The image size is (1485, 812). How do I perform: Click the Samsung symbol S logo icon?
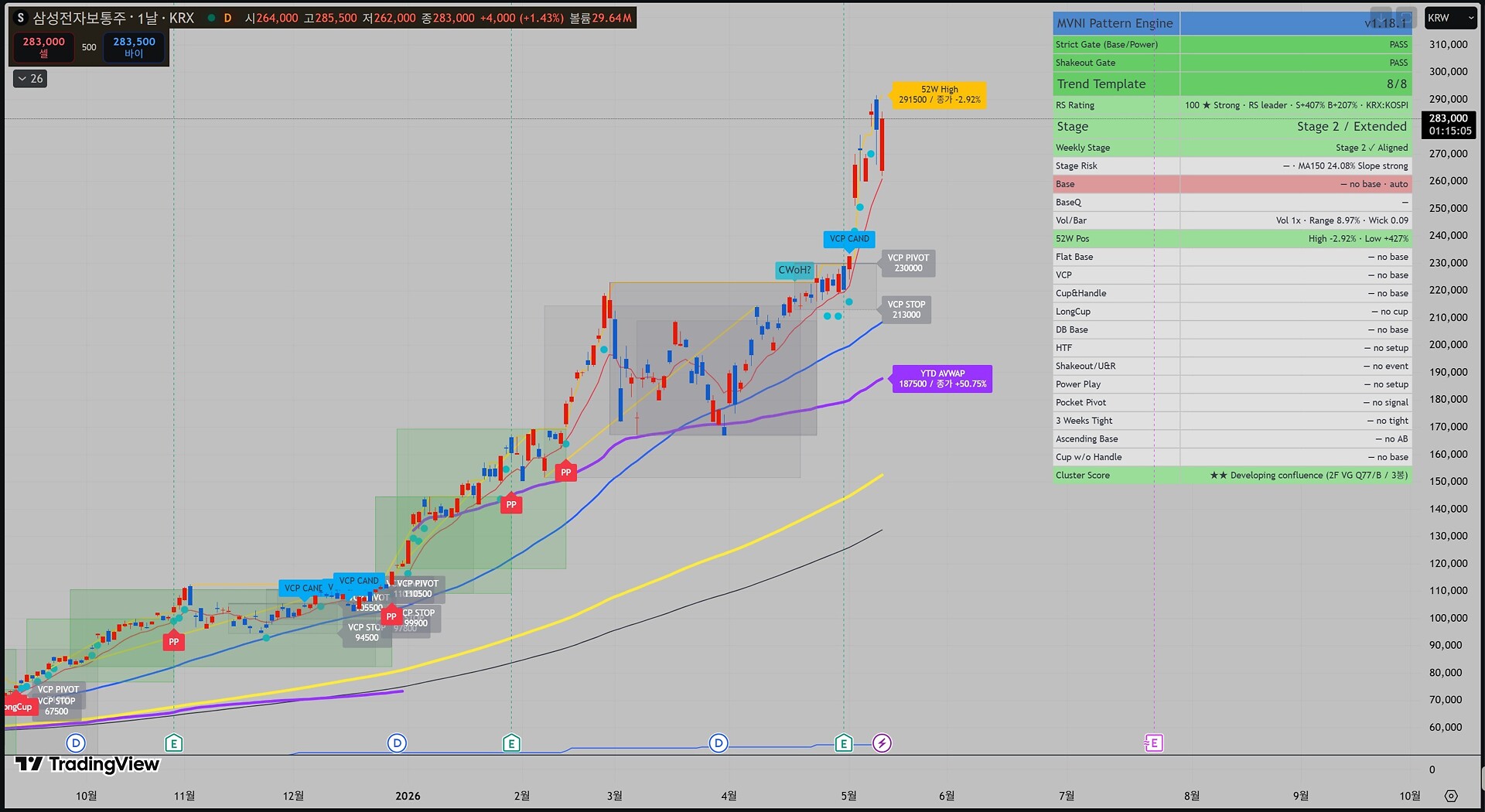click(21, 18)
